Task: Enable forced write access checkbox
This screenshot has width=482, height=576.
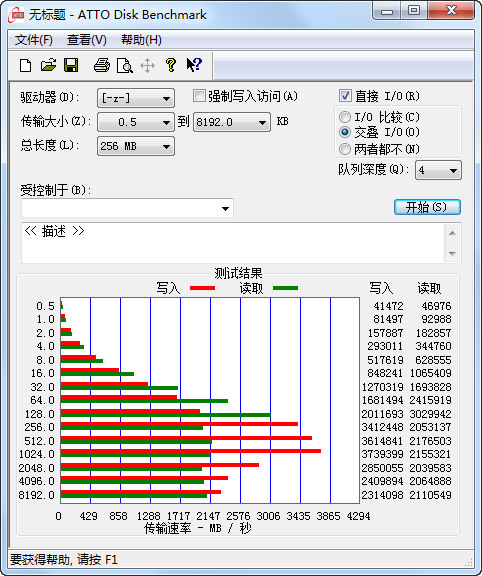Action: tap(199, 96)
